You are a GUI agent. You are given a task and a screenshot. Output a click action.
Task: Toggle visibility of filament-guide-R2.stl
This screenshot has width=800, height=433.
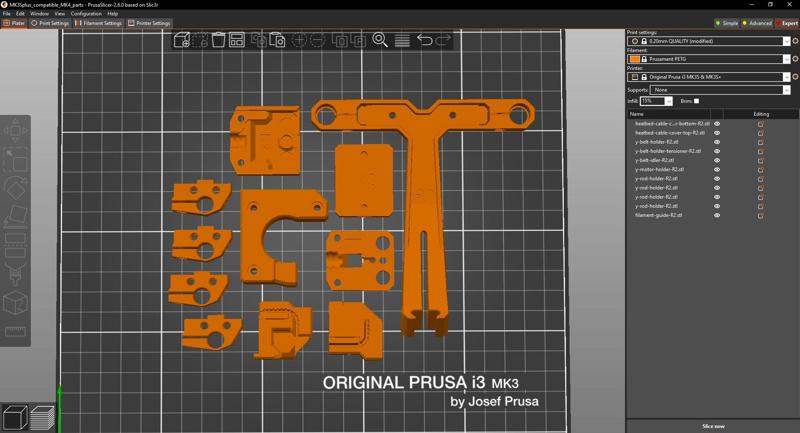(717, 215)
